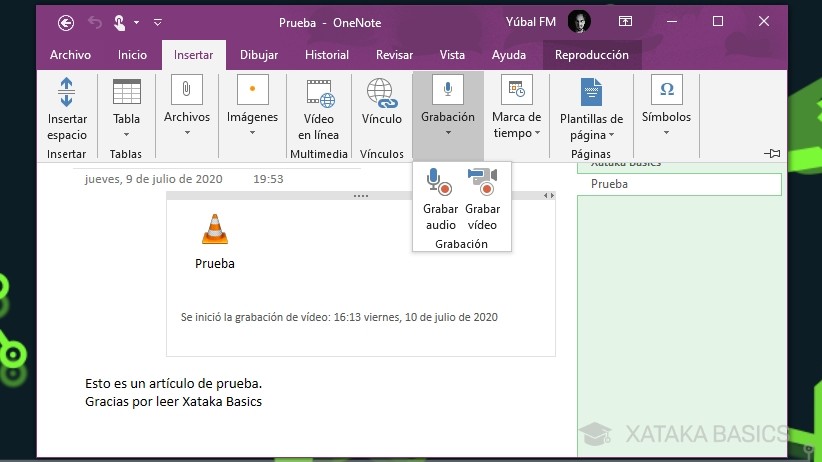Image resolution: width=822 pixels, height=462 pixels.
Task: Start Grabar audio recording
Action: [x=440, y=199]
